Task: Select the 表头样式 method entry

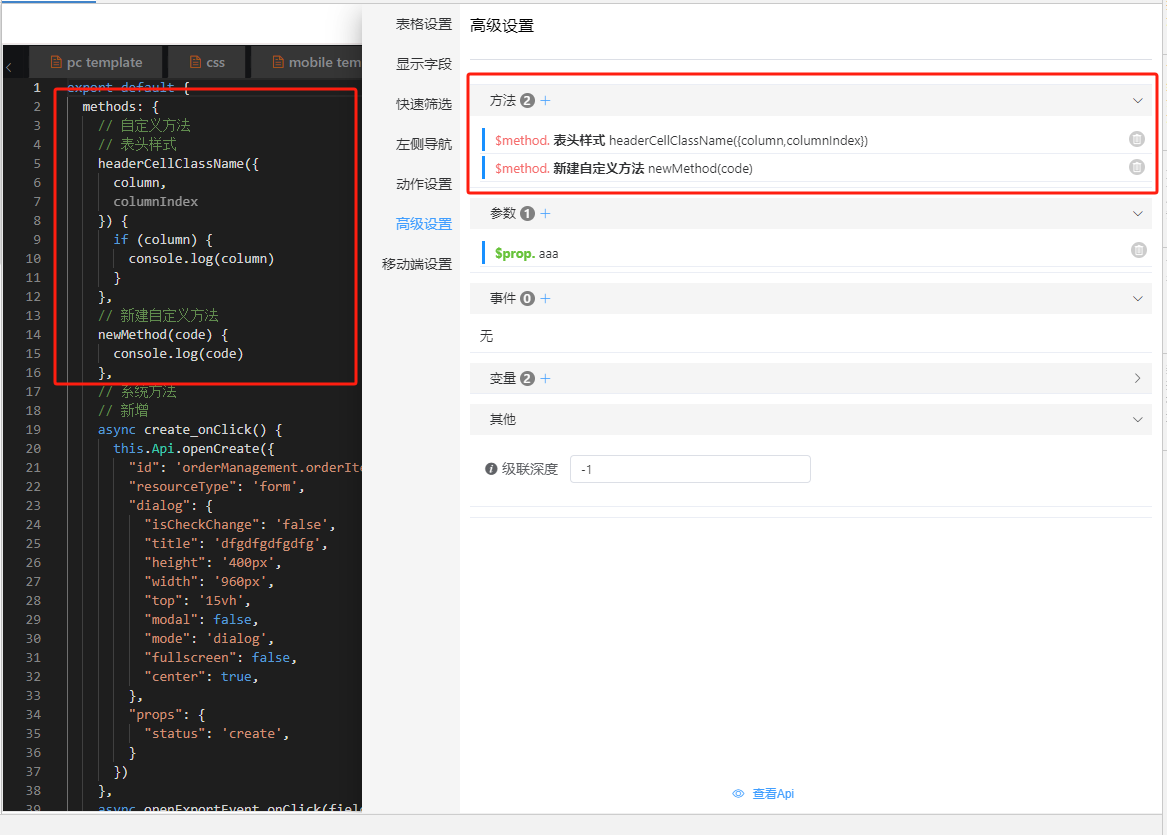Action: (x=680, y=140)
